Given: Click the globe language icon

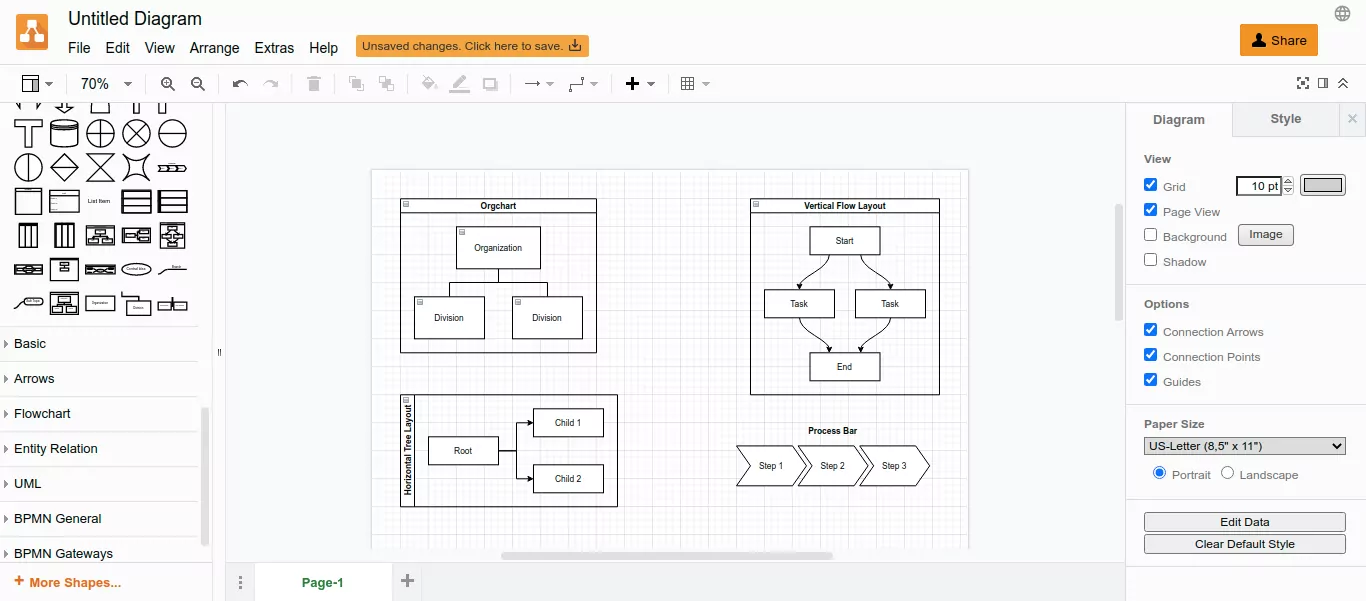Looking at the screenshot, I should pos(1343,13).
